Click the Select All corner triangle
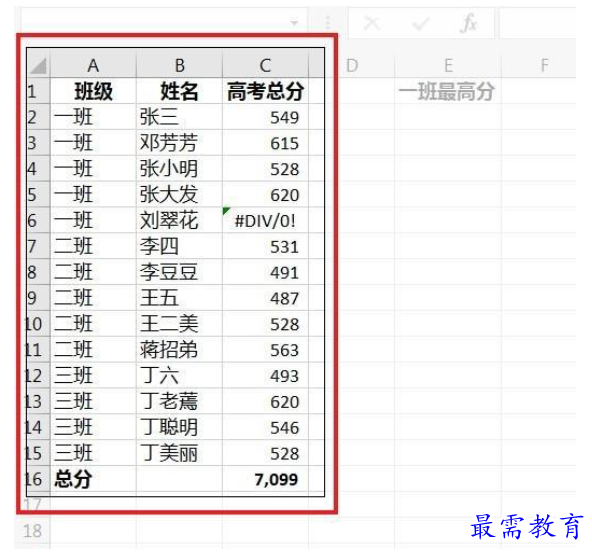 tap(39, 66)
